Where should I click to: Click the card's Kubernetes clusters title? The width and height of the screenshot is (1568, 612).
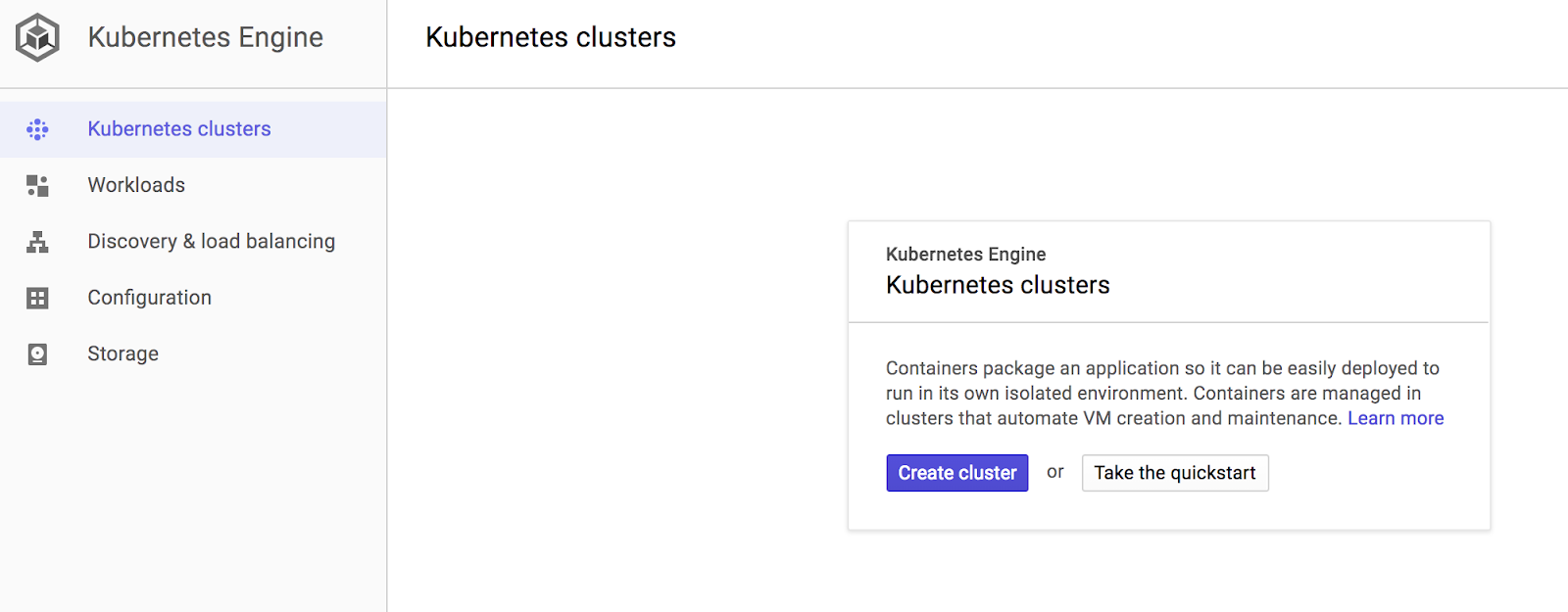[x=997, y=285]
